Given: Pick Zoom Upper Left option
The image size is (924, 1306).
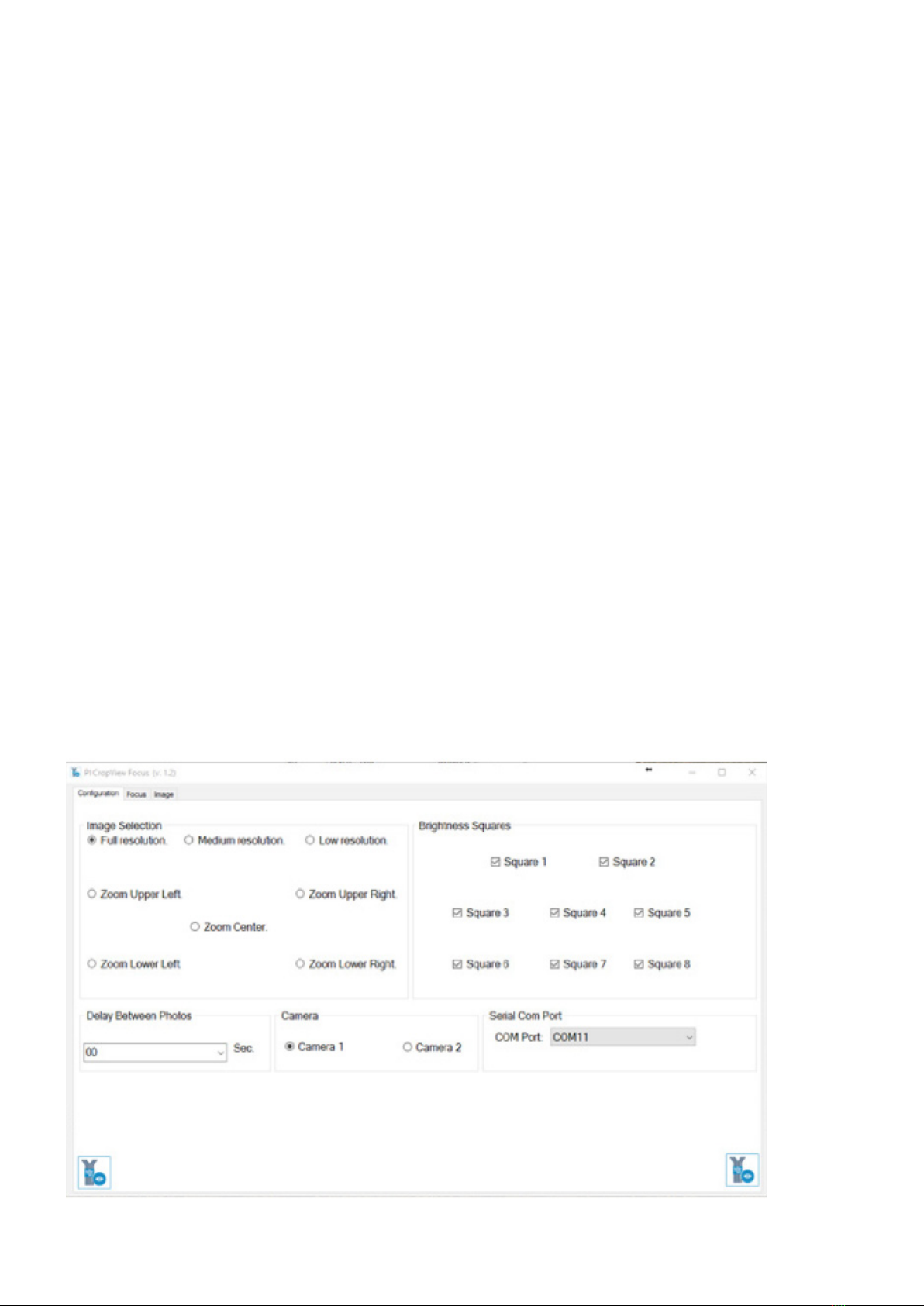Looking at the screenshot, I should 91,894.
